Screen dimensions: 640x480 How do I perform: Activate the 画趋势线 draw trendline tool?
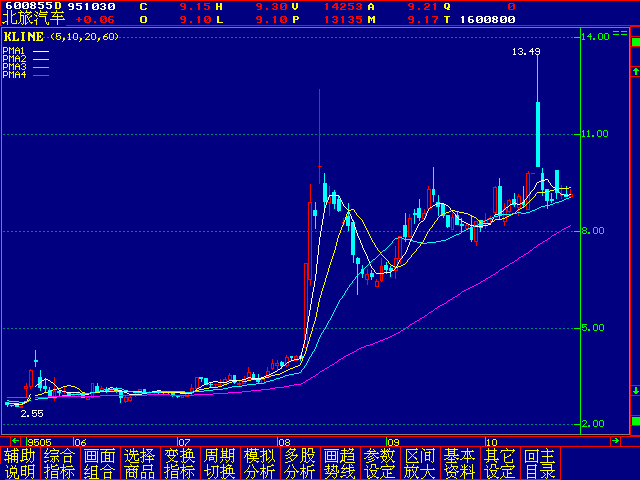pyautogui.click(x=340, y=463)
